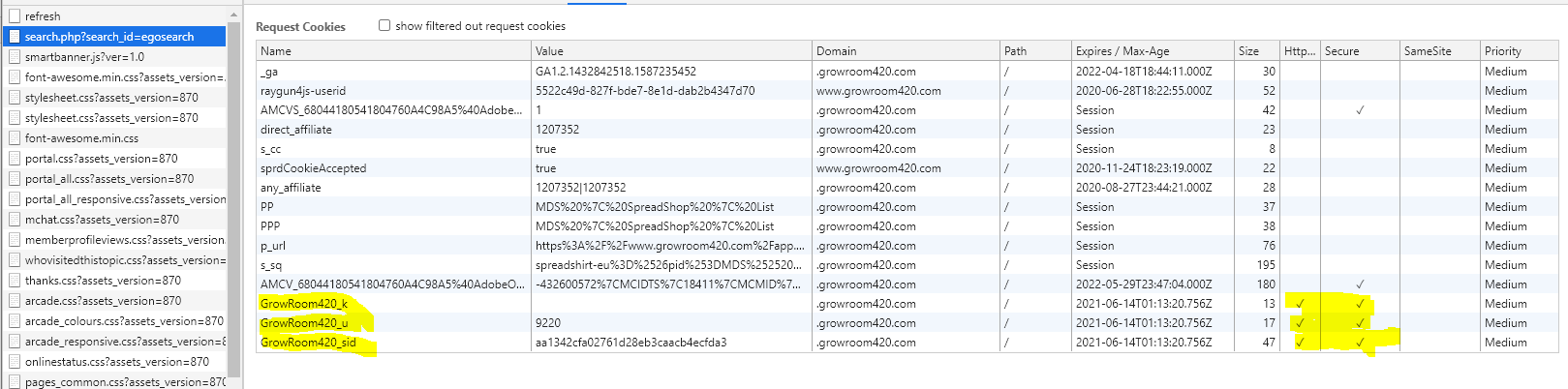
Task: Select the GrowRoom420_sid cookie row
Action: [x=308, y=343]
